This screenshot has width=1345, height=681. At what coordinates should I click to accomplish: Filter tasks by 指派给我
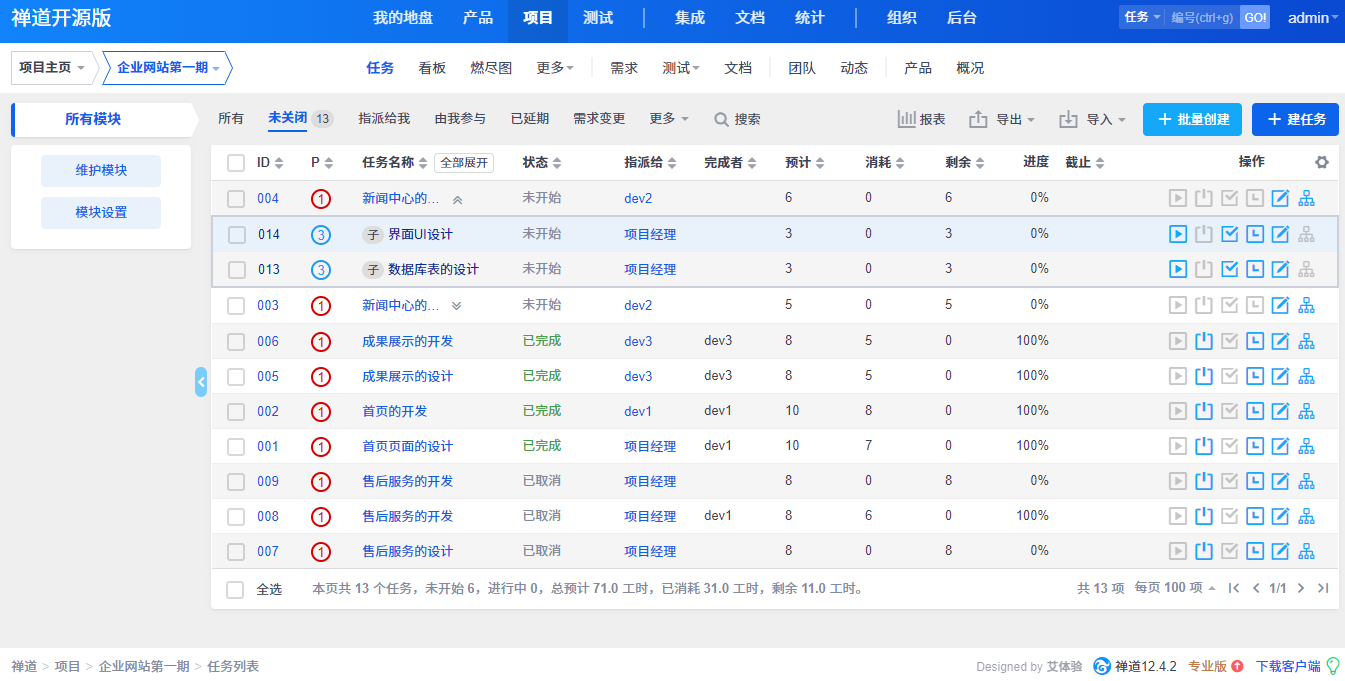coord(384,119)
